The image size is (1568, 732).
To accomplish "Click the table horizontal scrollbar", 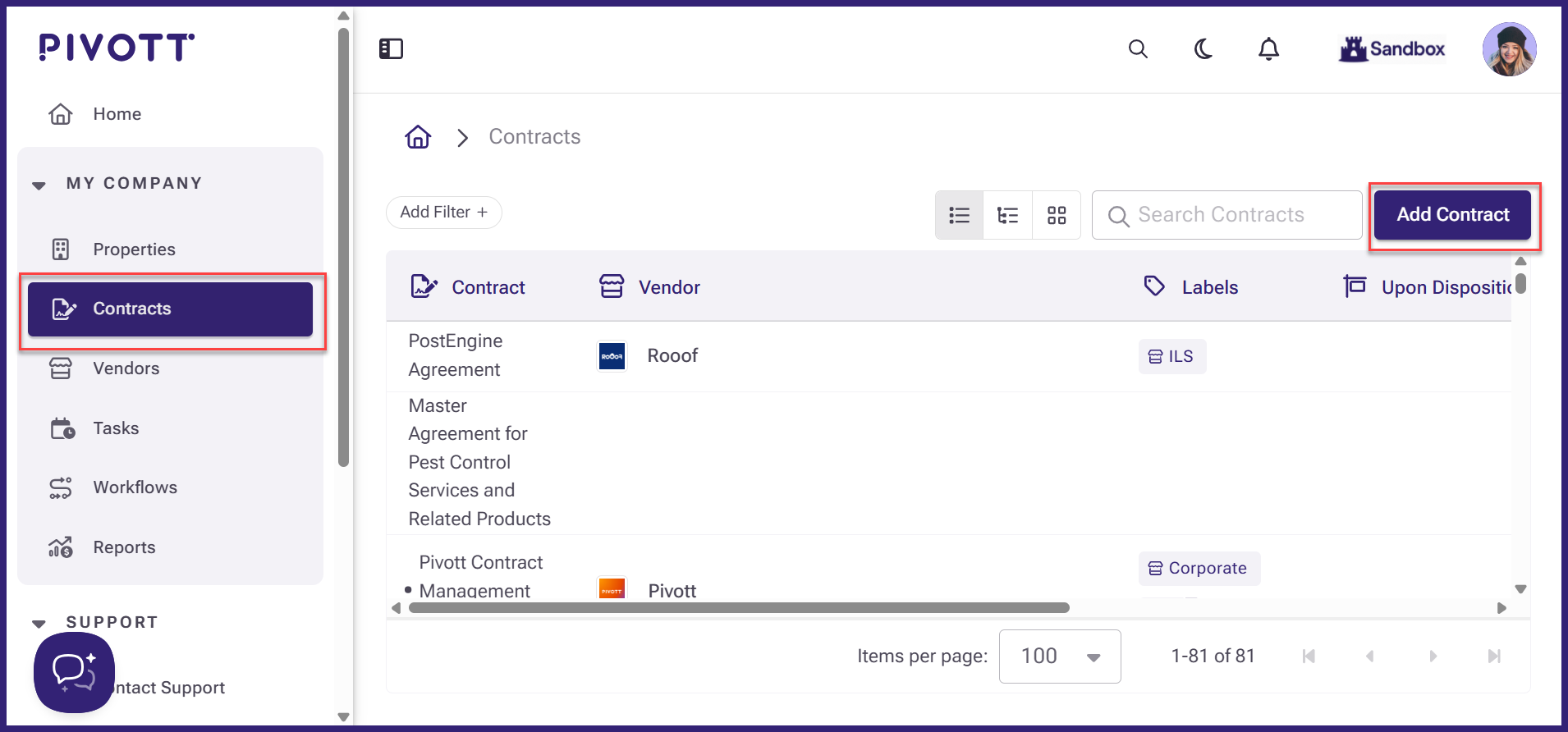I will (x=739, y=608).
